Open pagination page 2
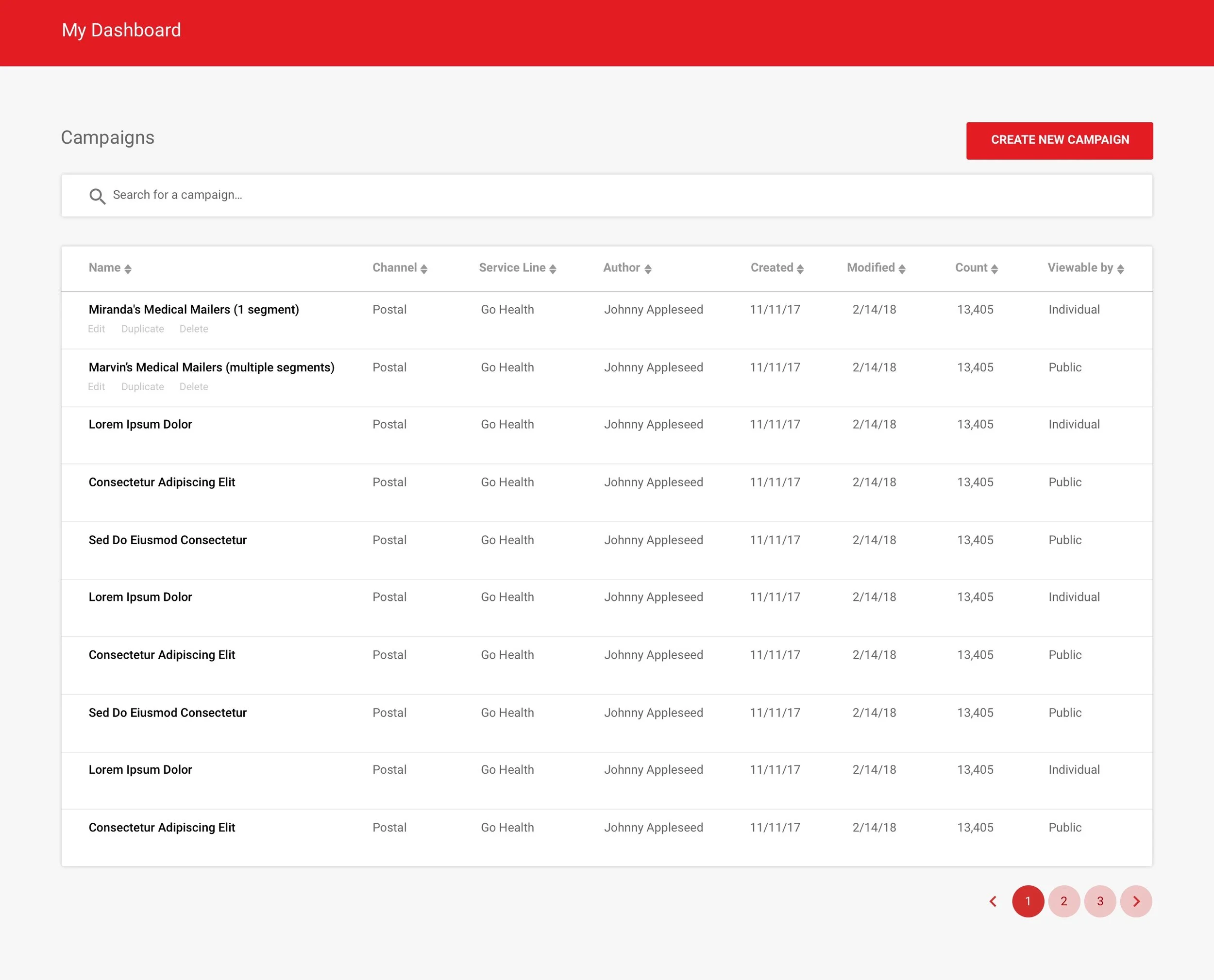 [1064, 901]
